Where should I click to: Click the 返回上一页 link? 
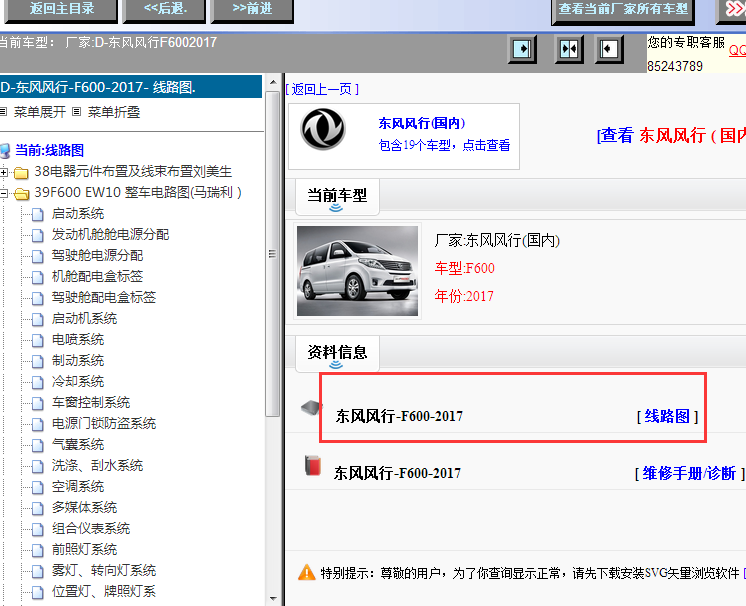tap(322, 89)
